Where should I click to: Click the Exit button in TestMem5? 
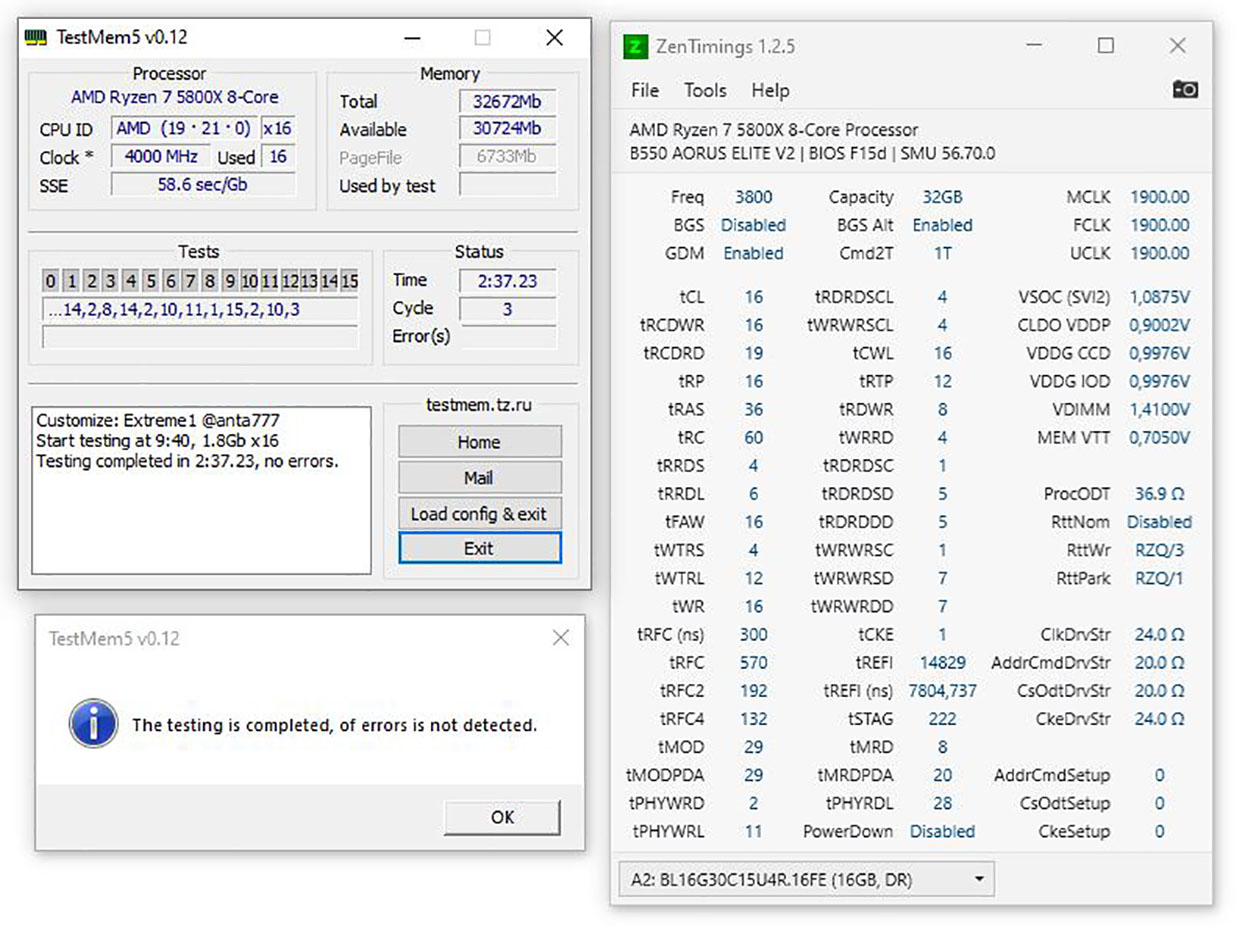479,548
